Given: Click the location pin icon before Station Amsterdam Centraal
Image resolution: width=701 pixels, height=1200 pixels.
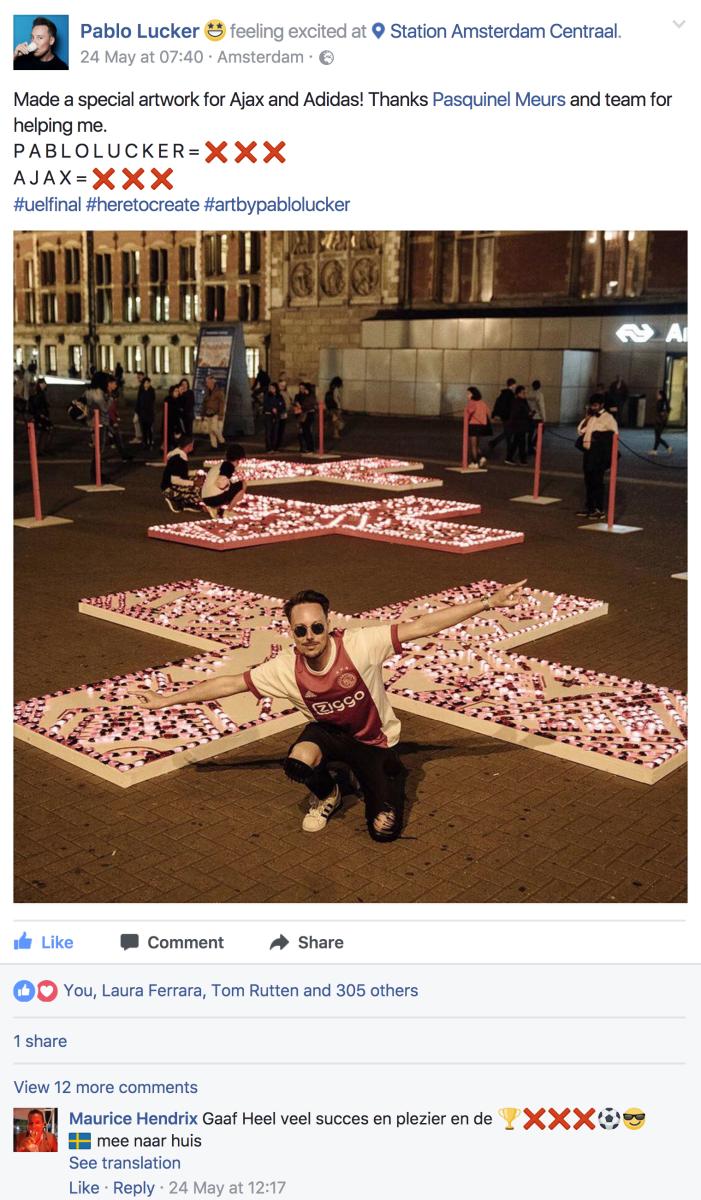Looking at the screenshot, I should (x=378, y=31).
